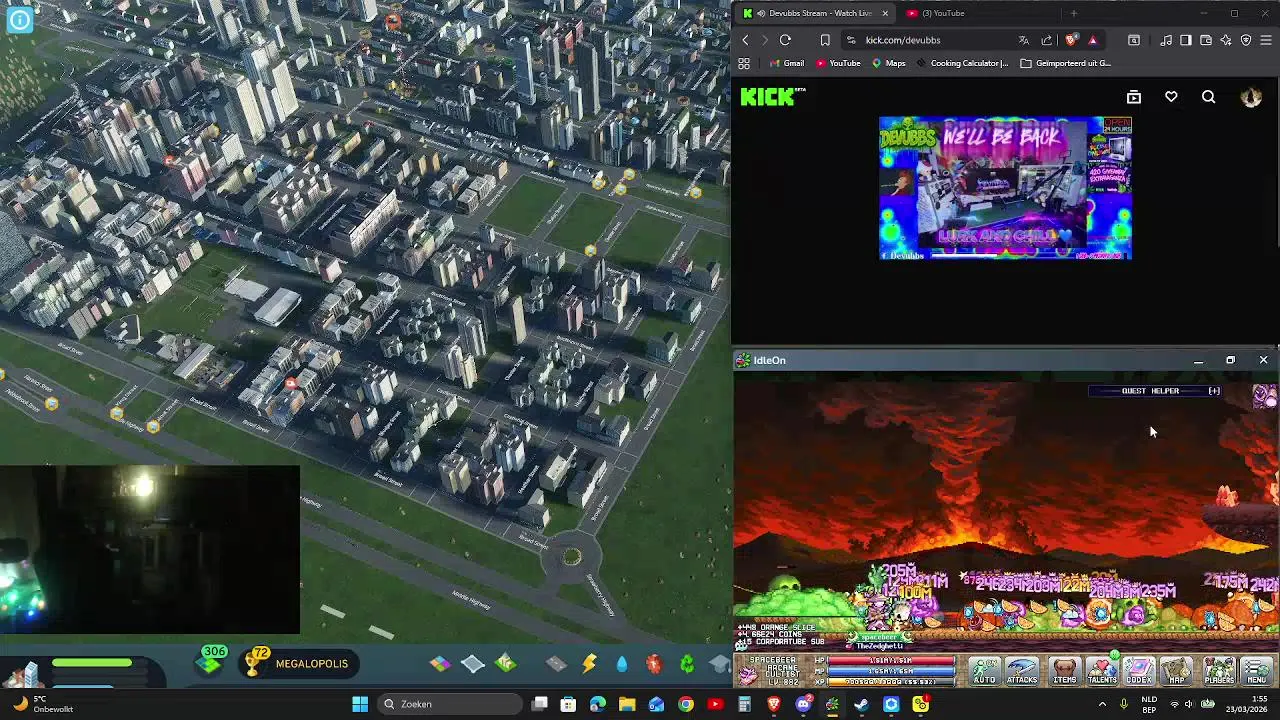
Task: Open Discord from the taskbar
Action: pyautogui.click(x=803, y=704)
